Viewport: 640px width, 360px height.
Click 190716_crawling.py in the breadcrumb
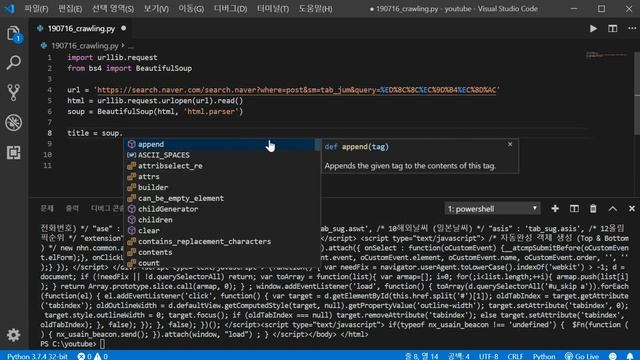pyautogui.click(x=84, y=46)
